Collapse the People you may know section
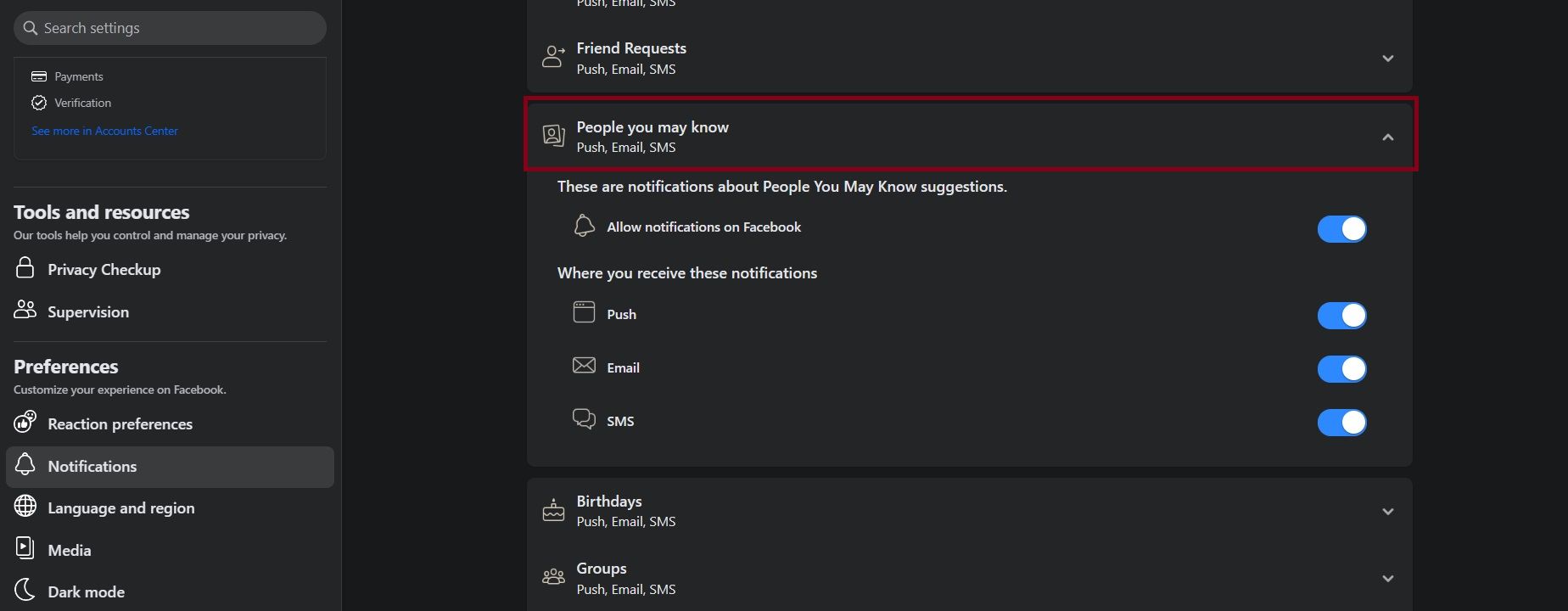The width and height of the screenshot is (1568, 611). [1389, 136]
